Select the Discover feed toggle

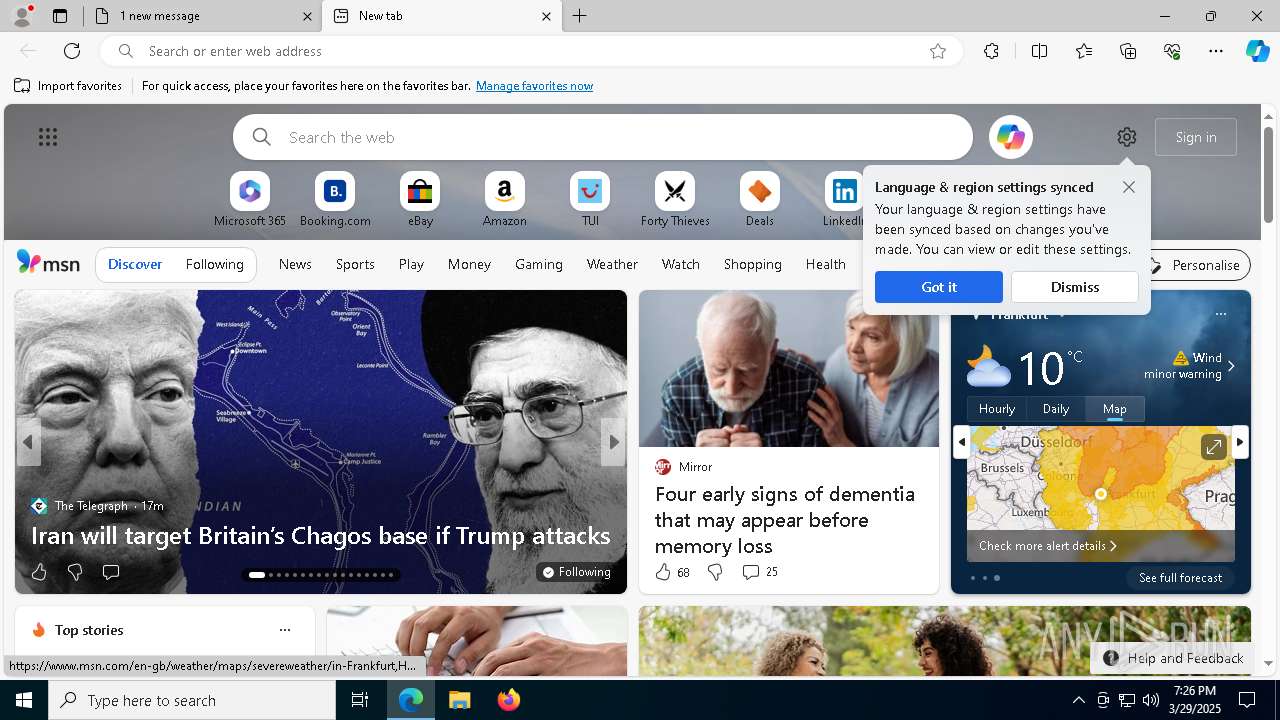coord(135,264)
